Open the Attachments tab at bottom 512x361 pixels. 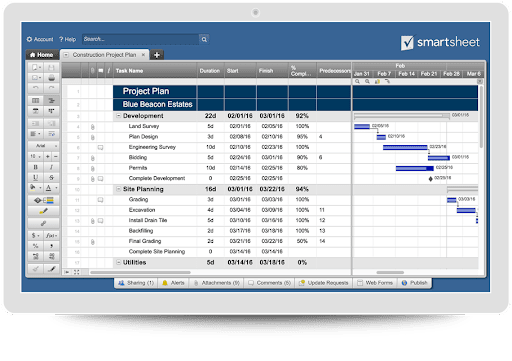[217, 283]
